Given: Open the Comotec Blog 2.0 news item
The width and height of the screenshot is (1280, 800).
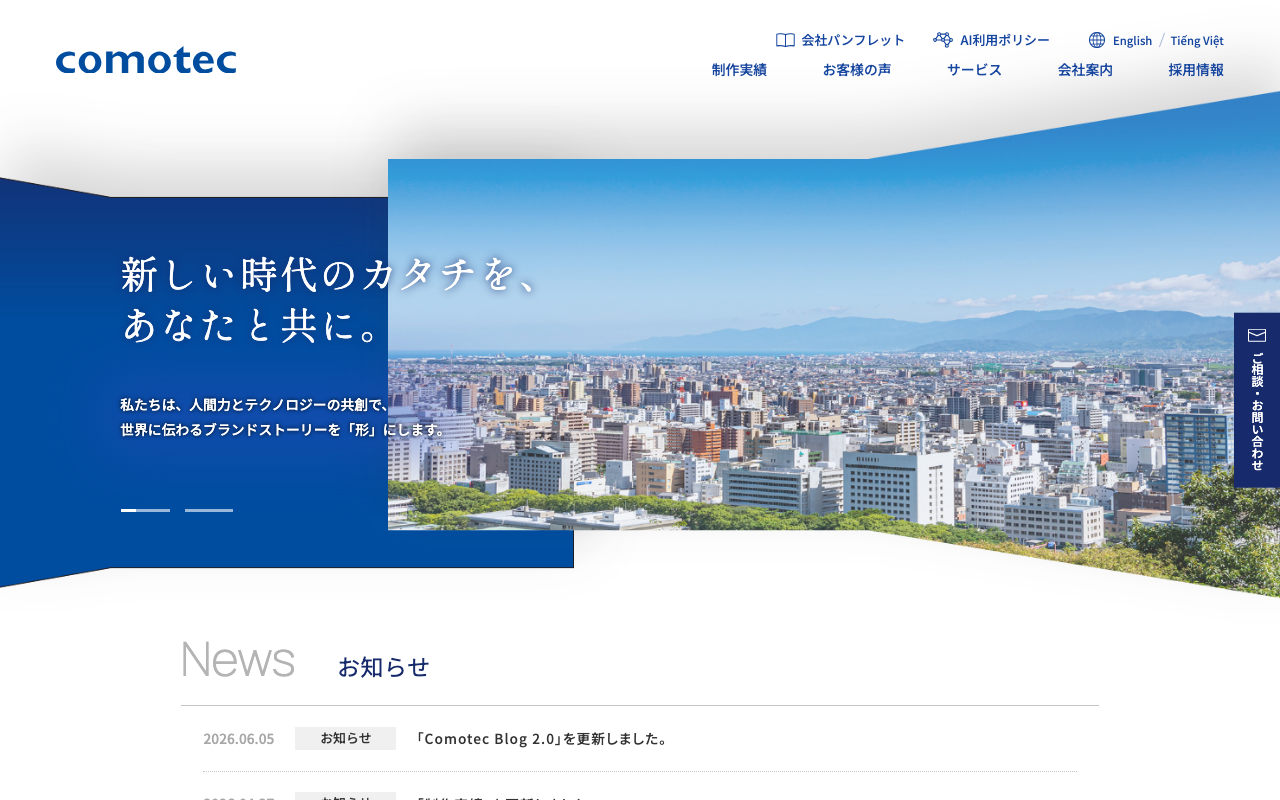Looking at the screenshot, I should coord(541,739).
